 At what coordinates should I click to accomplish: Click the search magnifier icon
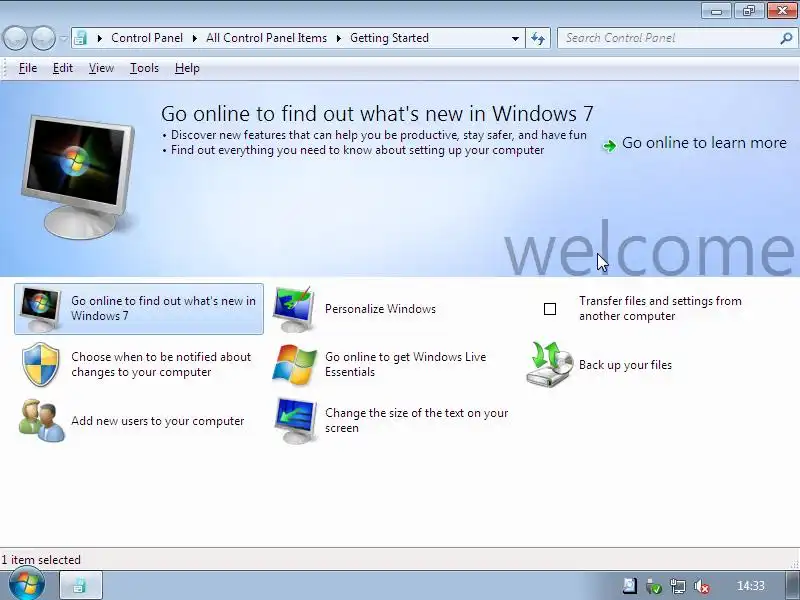tap(786, 38)
